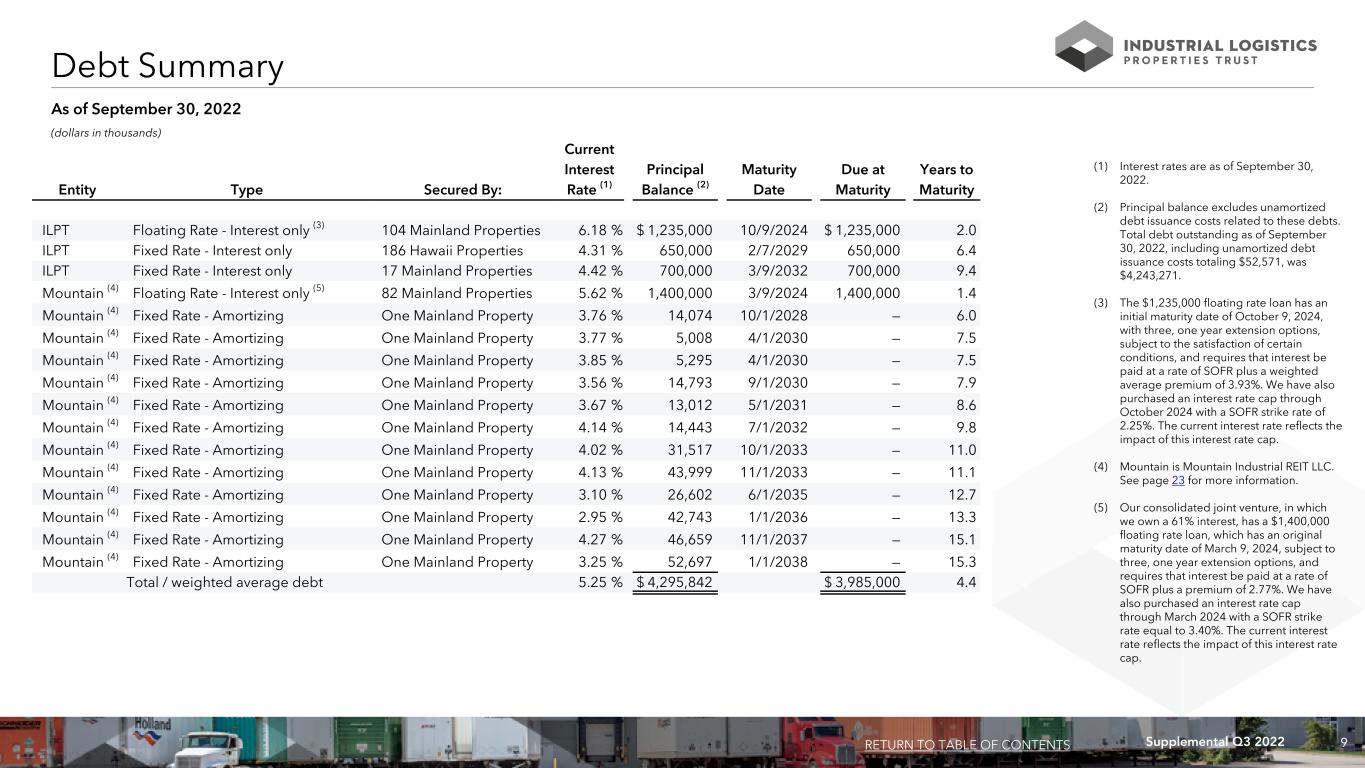This screenshot has width=1365, height=768.
Task: Click the total due at maturity $3,985,000
Action: pyautogui.click(x=862, y=582)
